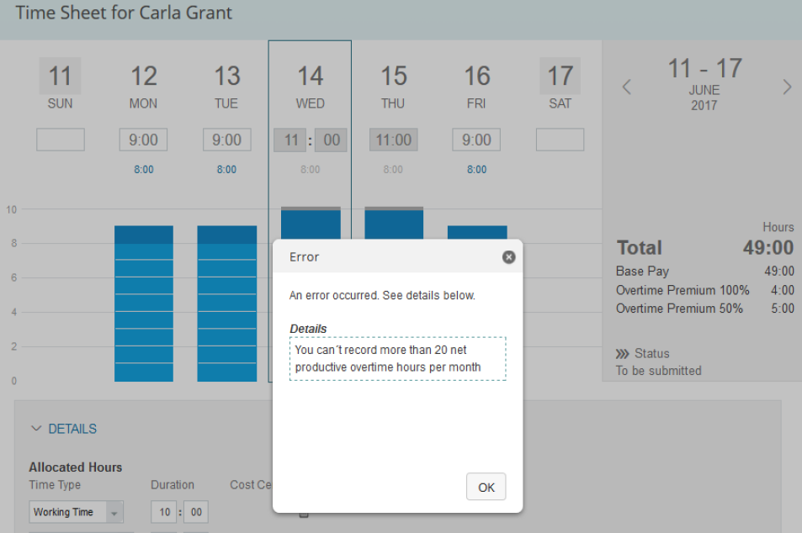Click Friday's 9:00 time entry box

point(477,140)
